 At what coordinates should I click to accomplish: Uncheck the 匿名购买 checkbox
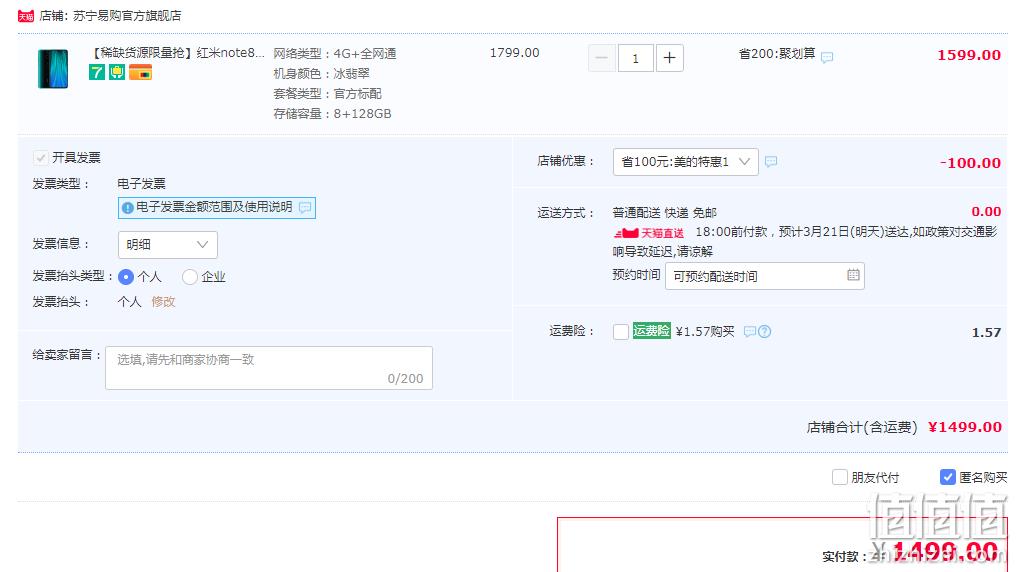947,477
